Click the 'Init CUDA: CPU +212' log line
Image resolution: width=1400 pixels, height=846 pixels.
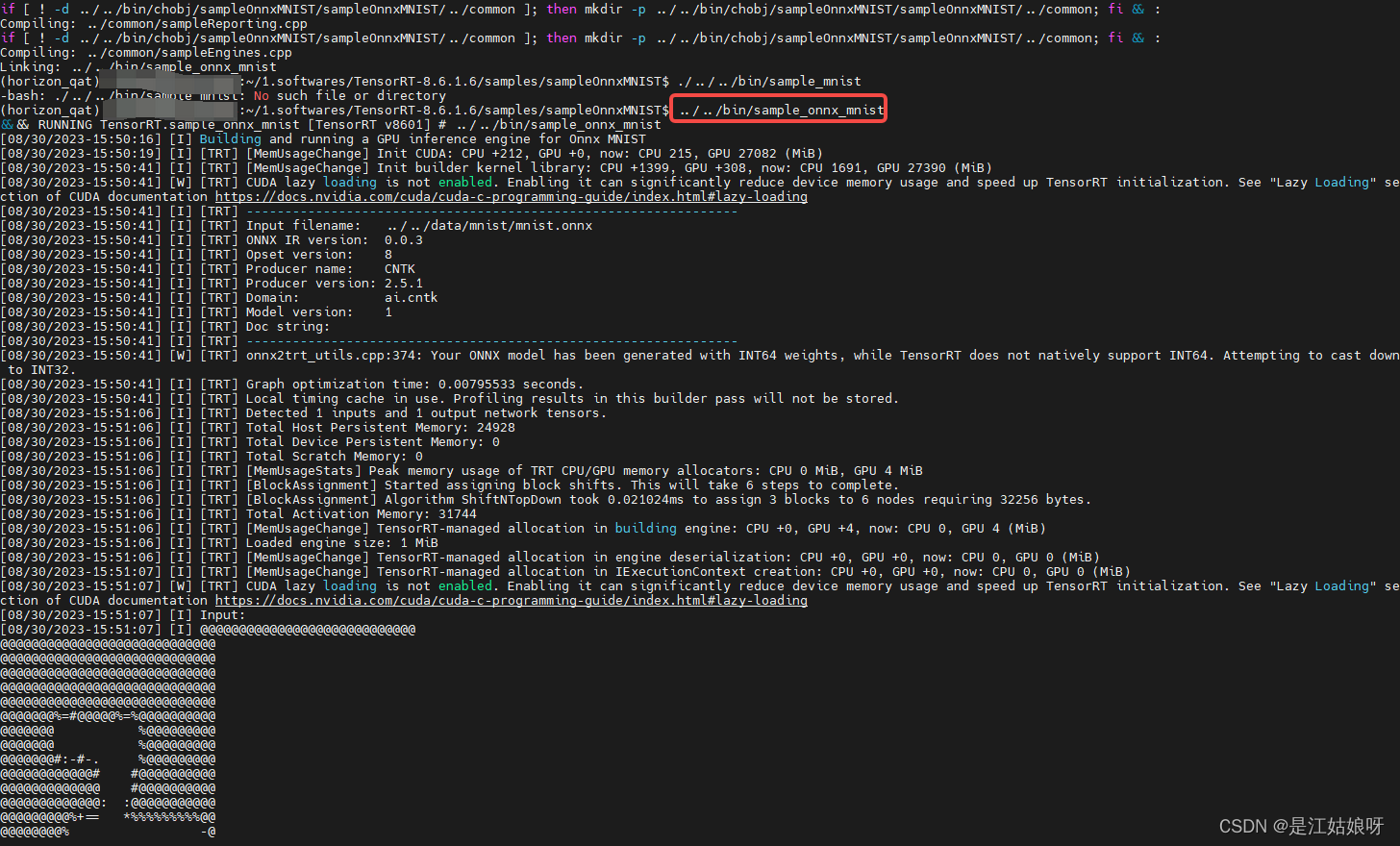[x=412, y=154]
